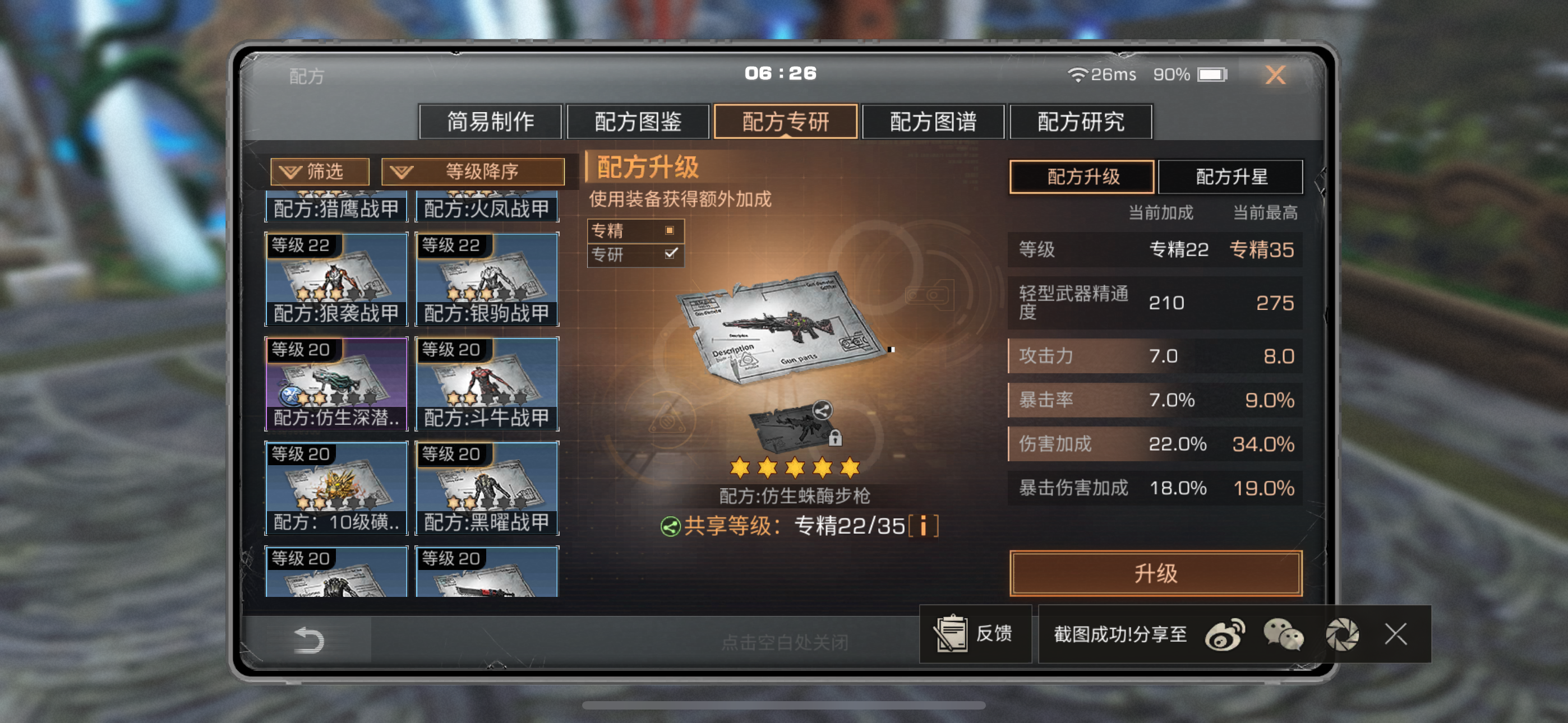Open shared level info icon
The width and height of the screenshot is (1568, 723).
point(923,526)
